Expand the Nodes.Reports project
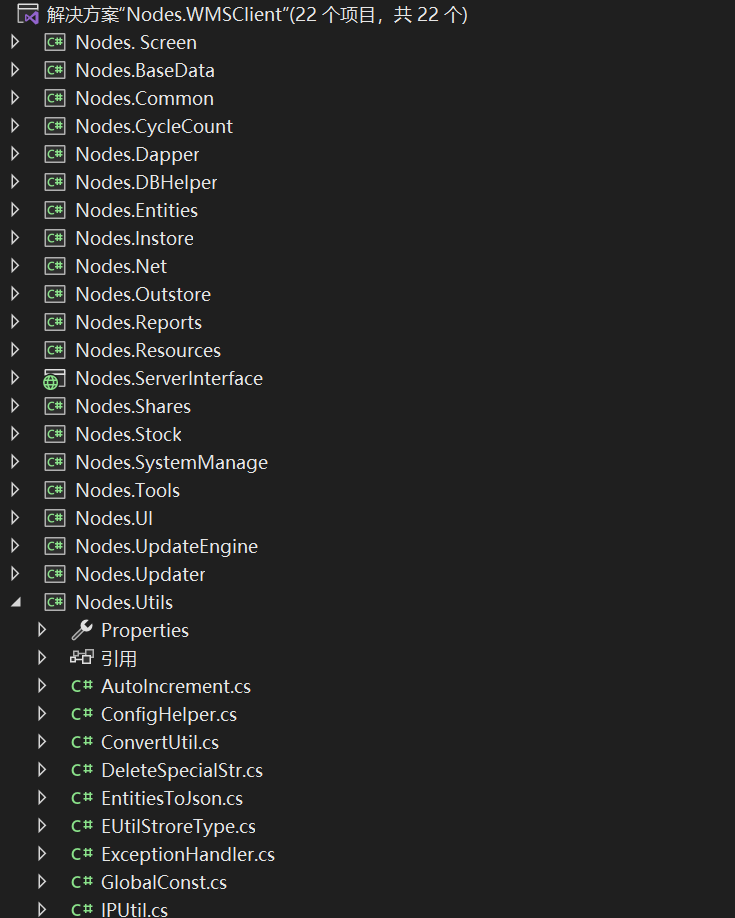This screenshot has height=918, width=735. [x=16, y=322]
